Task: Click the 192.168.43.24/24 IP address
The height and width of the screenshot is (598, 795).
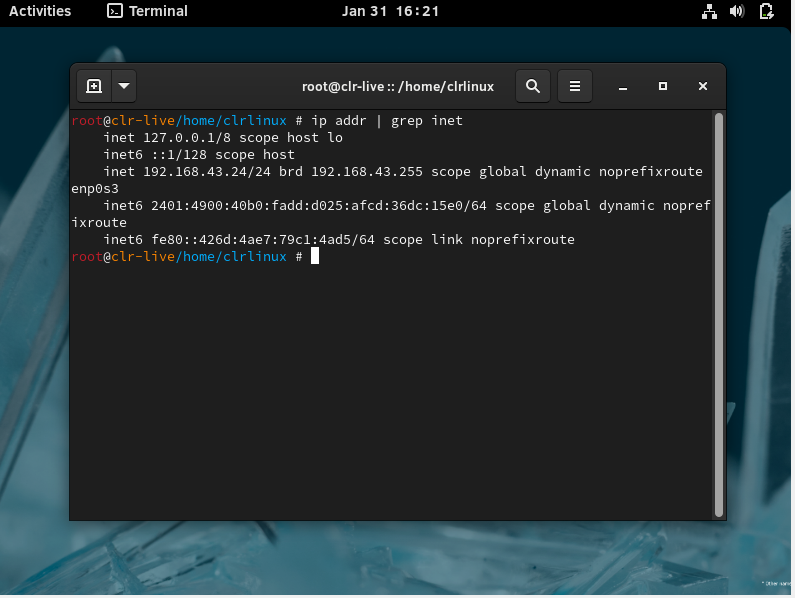Action: pyautogui.click(x=207, y=172)
